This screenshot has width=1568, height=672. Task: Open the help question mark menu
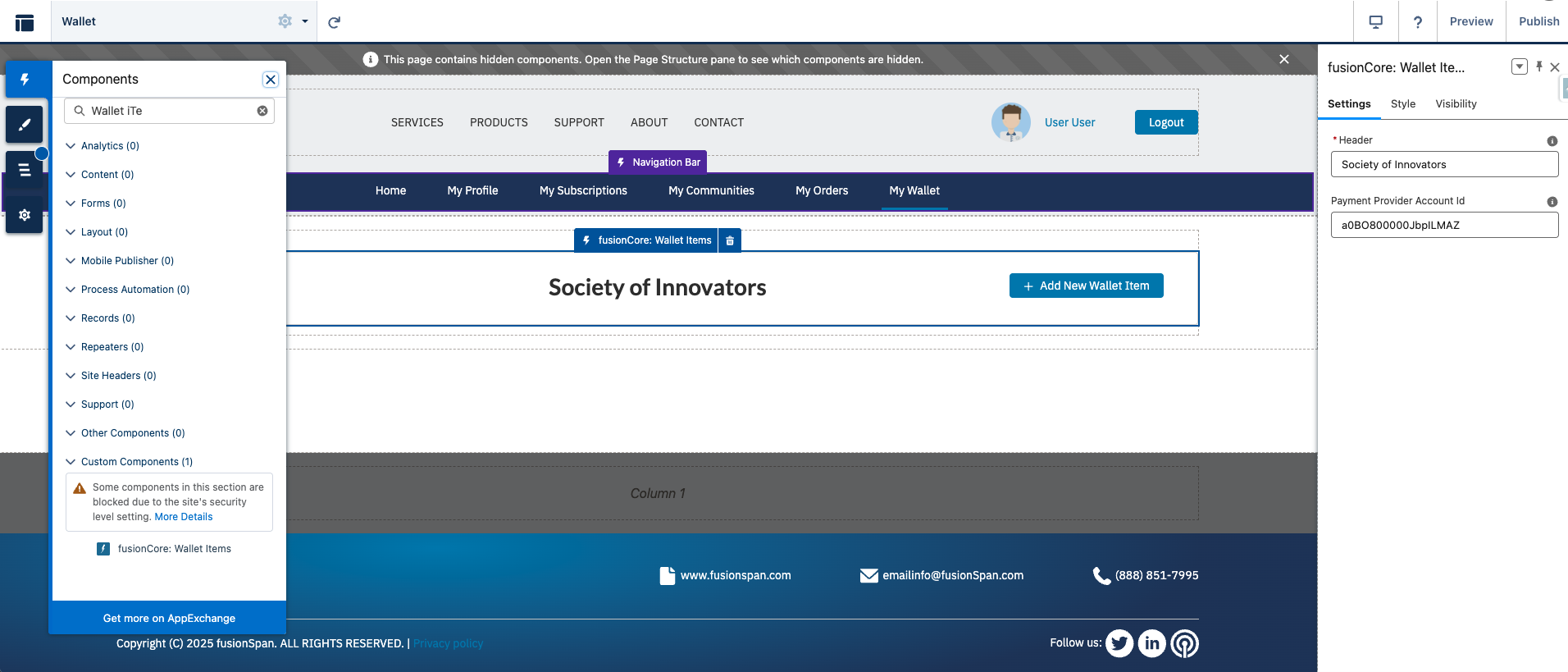pyautogui.click(x=1417, y=22)
